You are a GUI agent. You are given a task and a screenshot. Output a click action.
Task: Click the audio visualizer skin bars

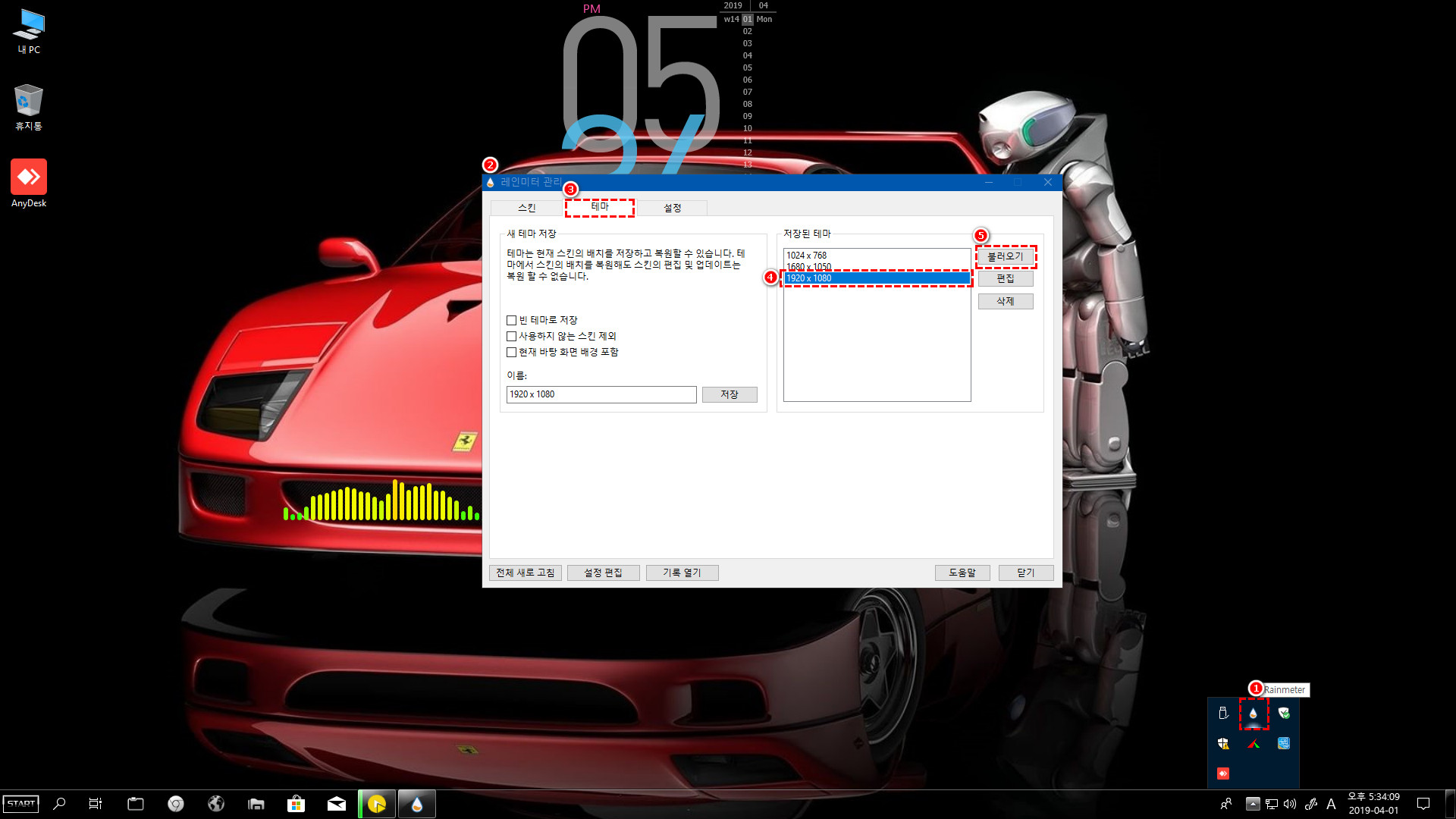click(x=381, y=500)
